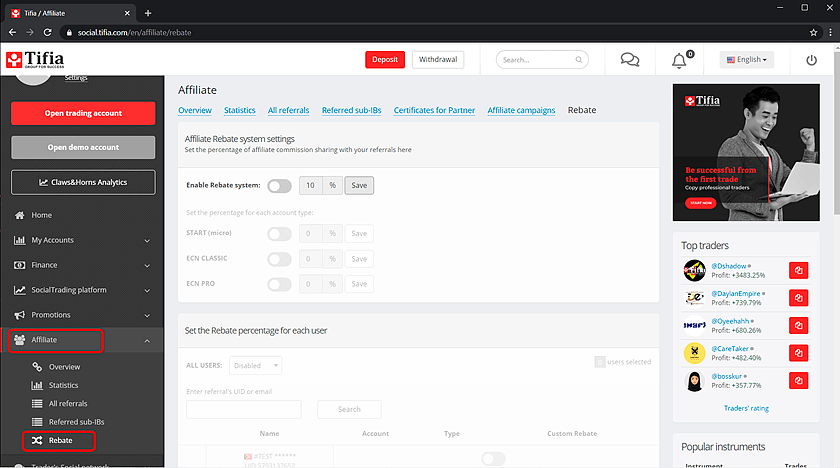Log out with the power icon
This screenshot has width=840, height=468.
click(x=812, y=60)
